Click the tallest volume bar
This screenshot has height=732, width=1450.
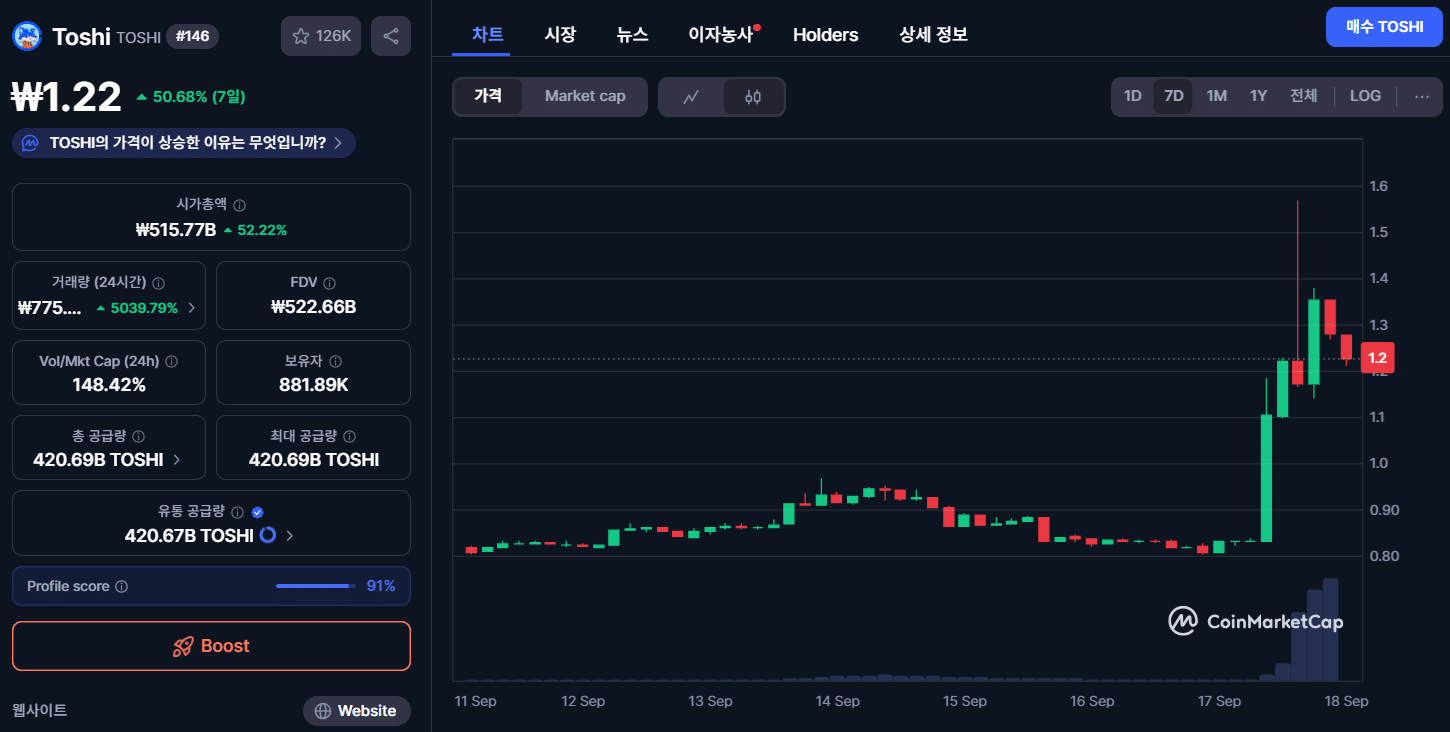(x=1330, y=630)
